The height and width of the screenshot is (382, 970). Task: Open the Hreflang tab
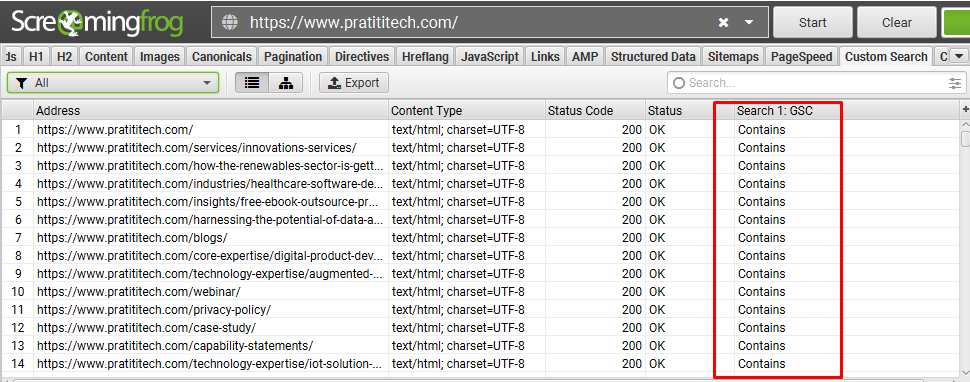click(x=425, y=57)
